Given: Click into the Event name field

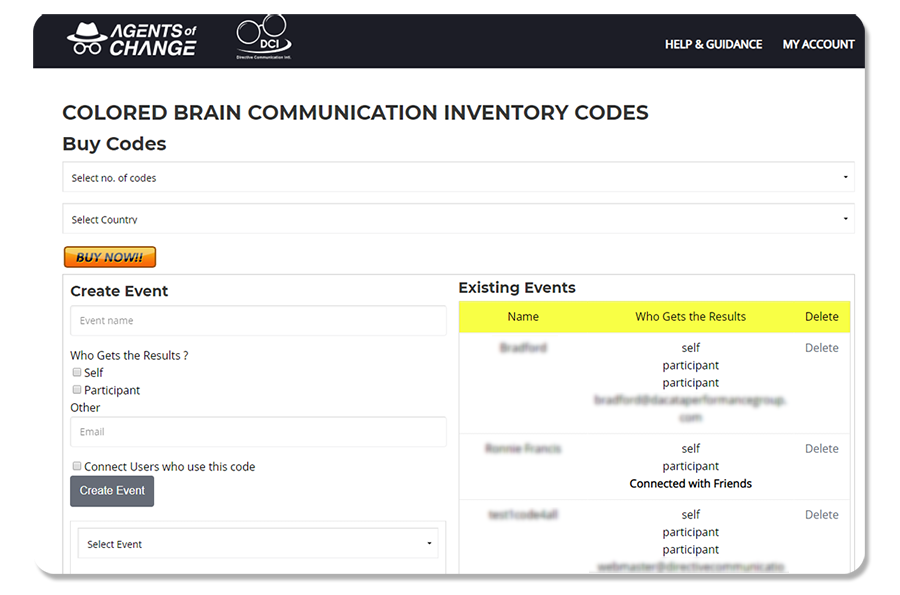Looking at the screenshot, I should click(x=258, y=321).
